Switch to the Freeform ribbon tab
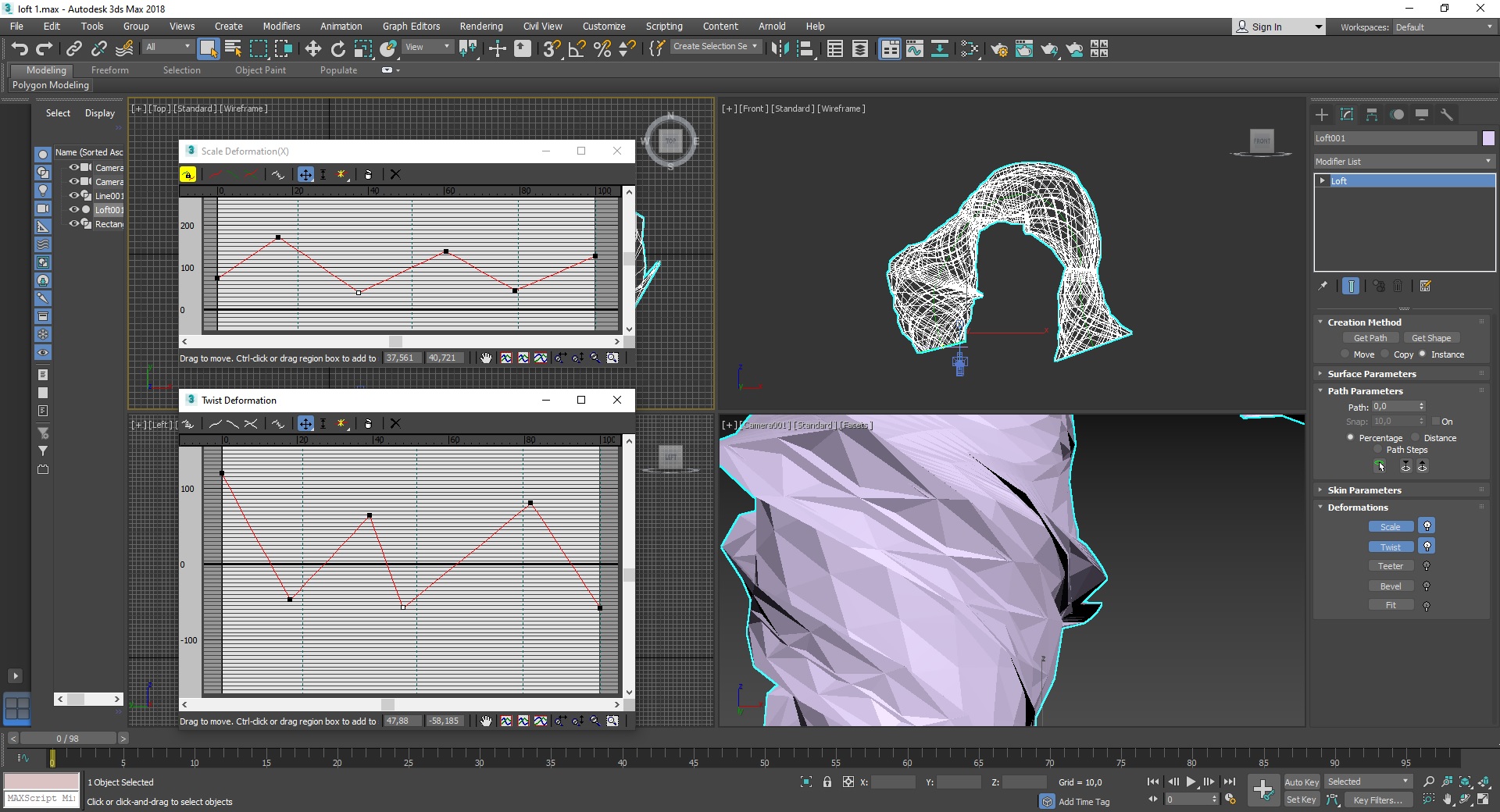Viewport: 1500px width, 812px height. point(109,70)
